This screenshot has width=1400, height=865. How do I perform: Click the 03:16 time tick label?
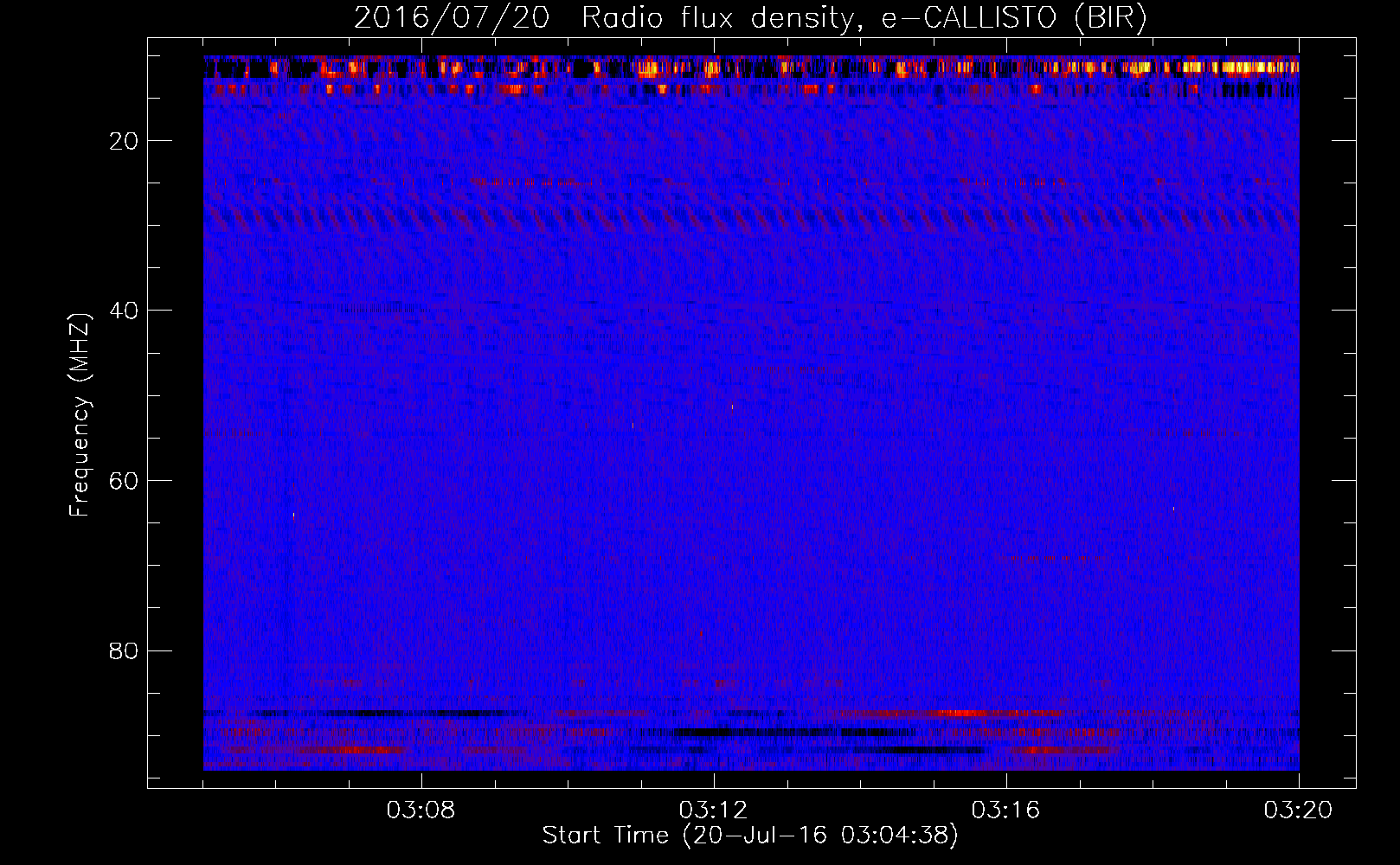[1006, 811]
